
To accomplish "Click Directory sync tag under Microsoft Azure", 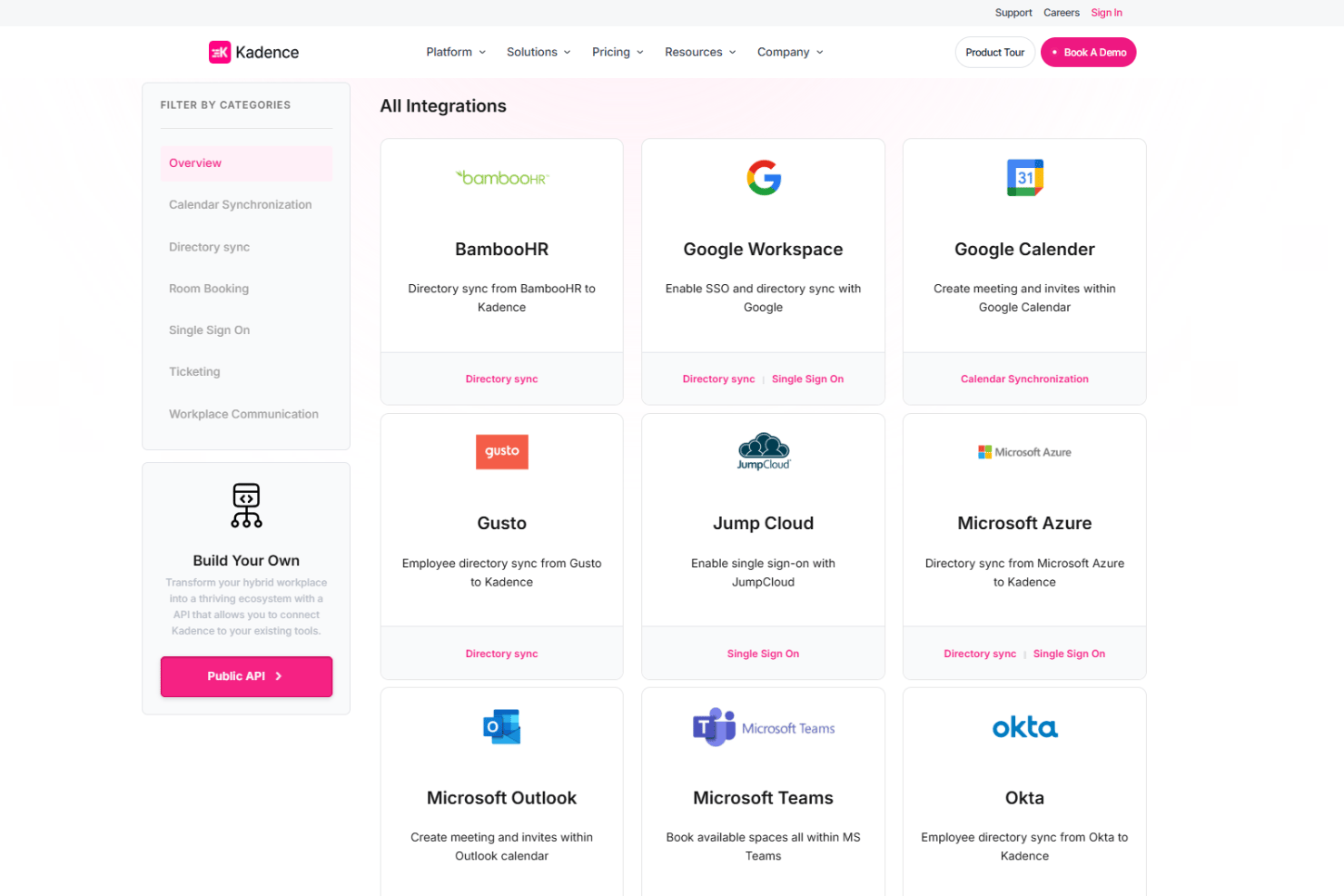I will coord(980,654).
